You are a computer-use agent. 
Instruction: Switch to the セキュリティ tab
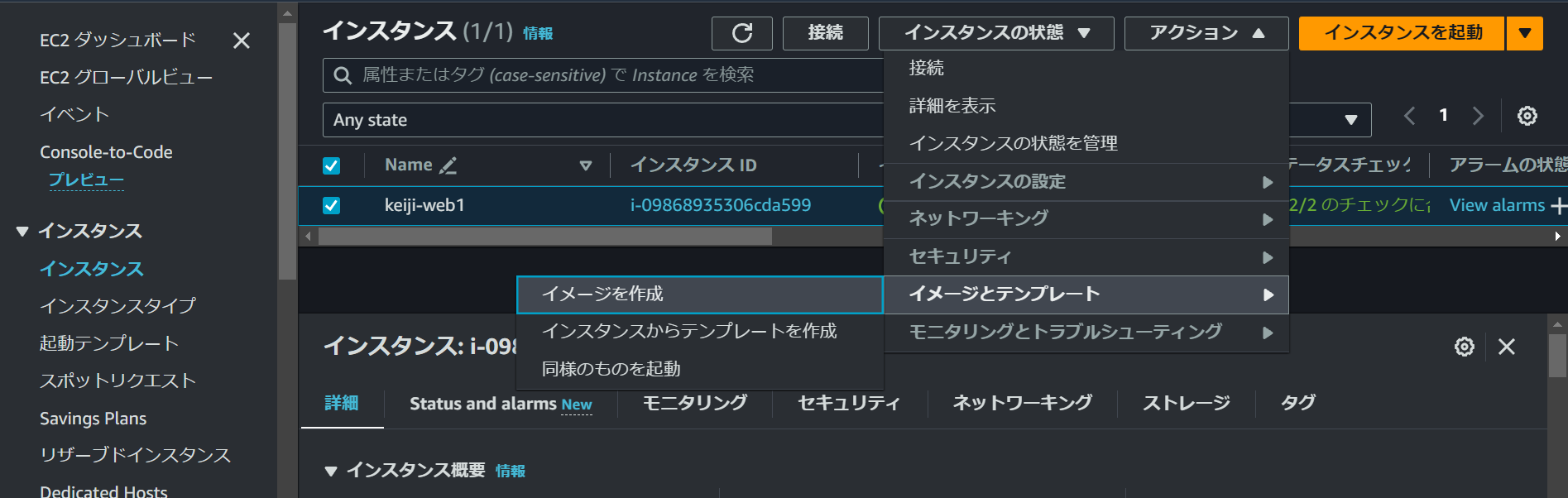click(849, 403)
